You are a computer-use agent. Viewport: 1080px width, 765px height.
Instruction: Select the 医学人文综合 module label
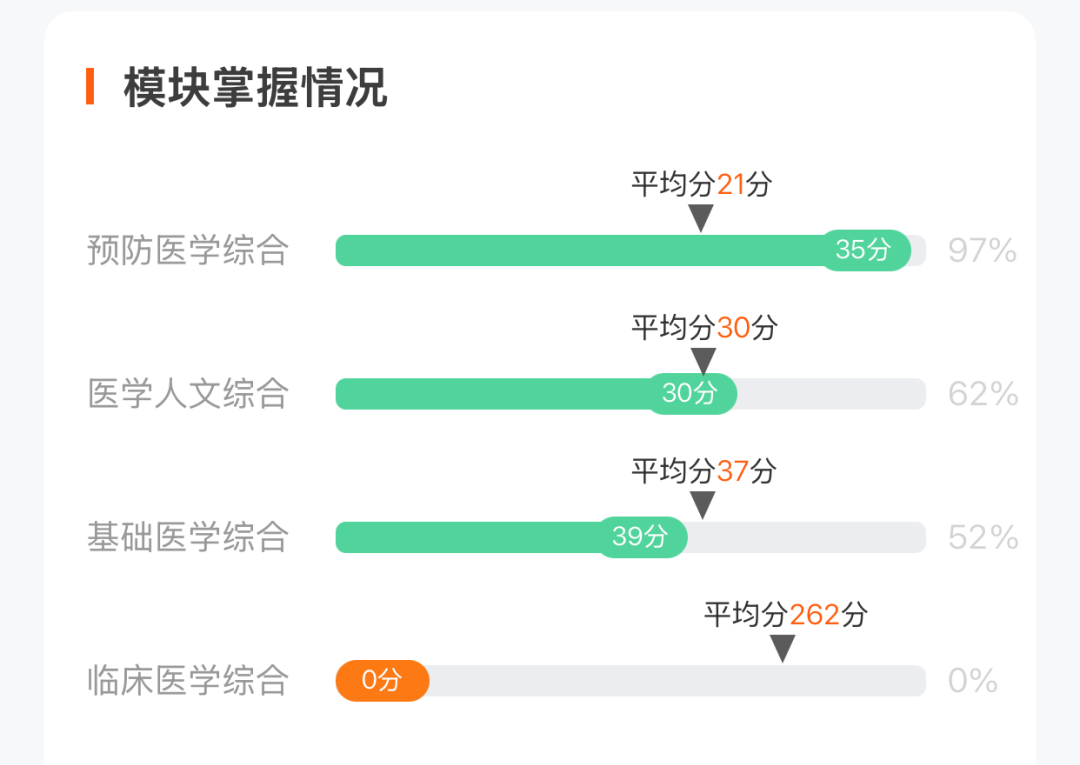pos(187,394)
